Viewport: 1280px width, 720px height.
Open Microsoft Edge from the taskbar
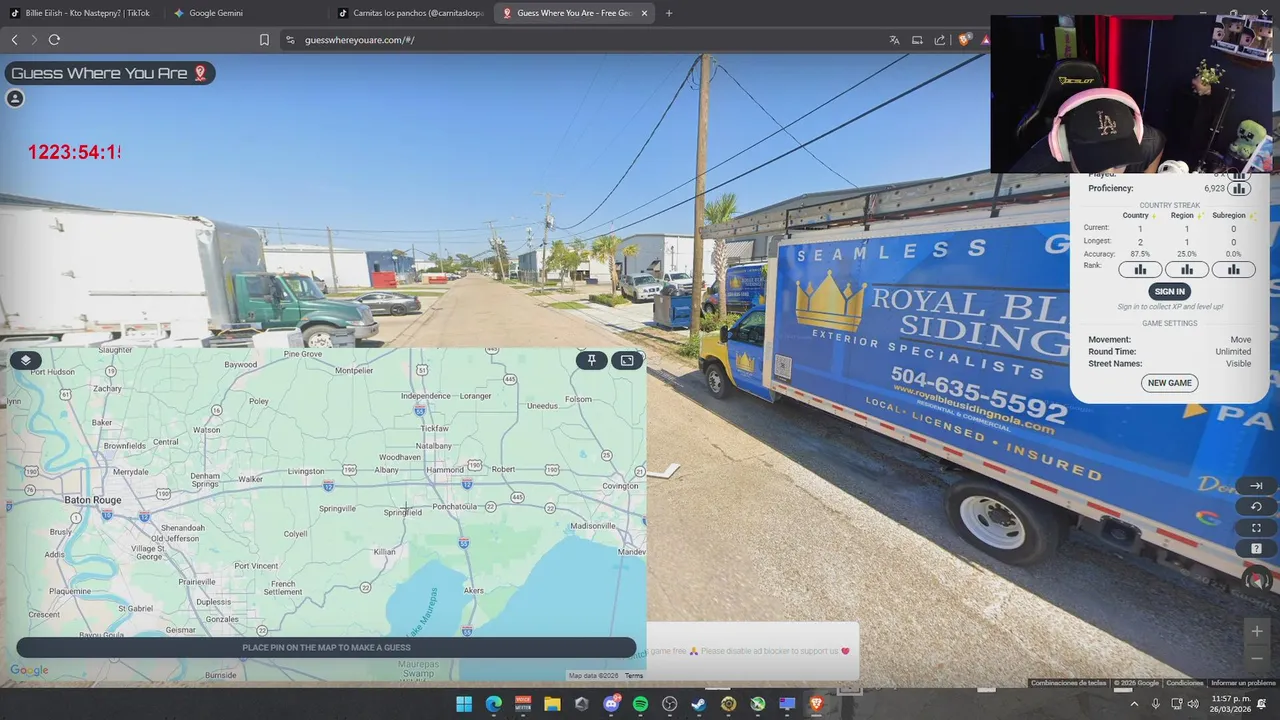pos(493,704)
